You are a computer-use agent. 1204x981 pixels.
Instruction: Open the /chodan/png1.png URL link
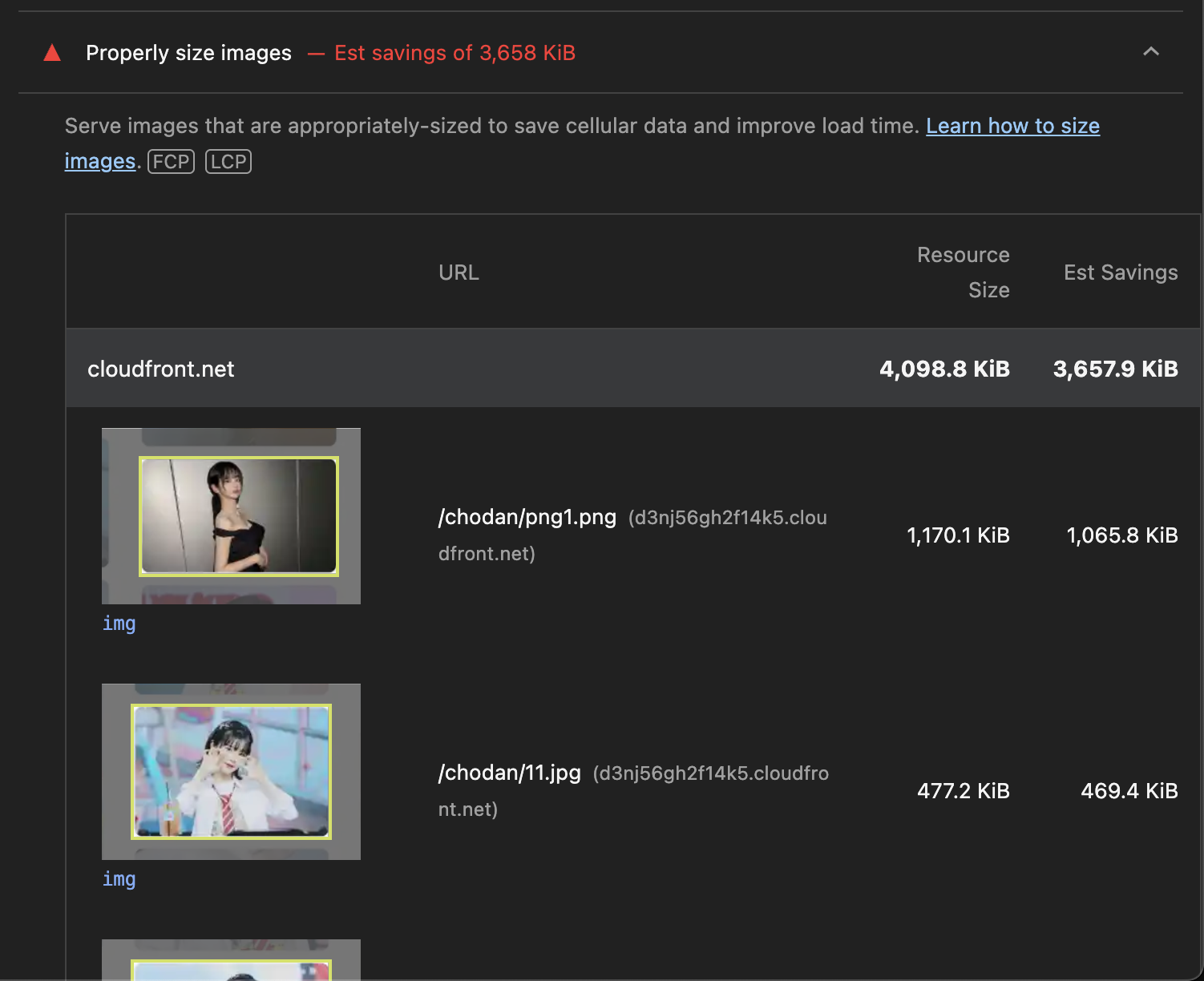(527, 517)
